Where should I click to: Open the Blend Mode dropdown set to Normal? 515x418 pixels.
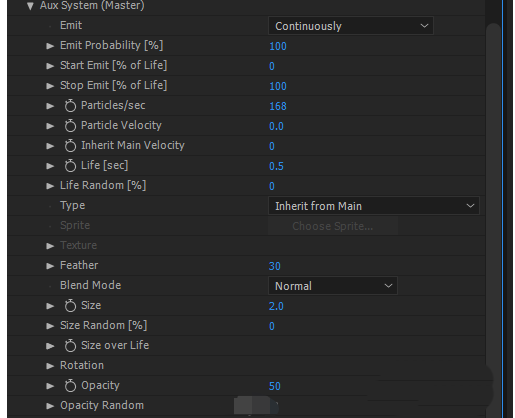pyautogui.click(x=333, y=286)
